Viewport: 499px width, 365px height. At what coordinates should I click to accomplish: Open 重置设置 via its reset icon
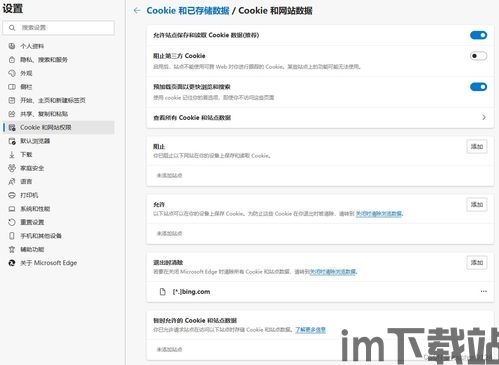[12, 222]
